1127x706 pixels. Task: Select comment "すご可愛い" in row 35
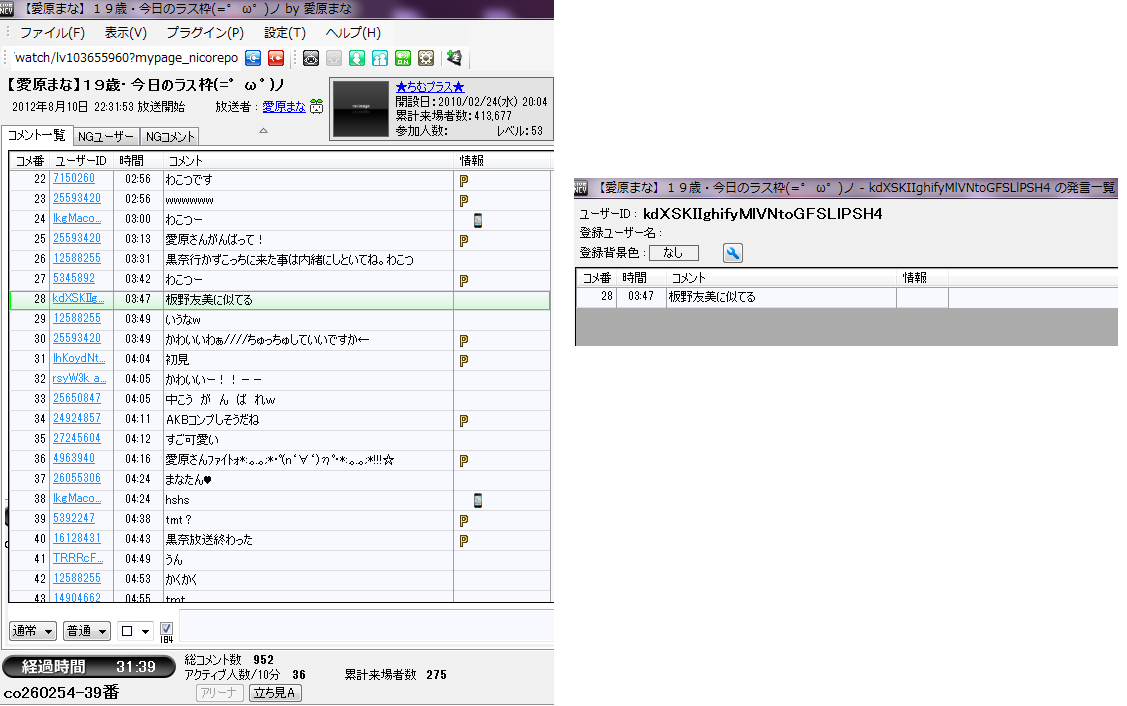pyautogui.click(x=192, y=440)
